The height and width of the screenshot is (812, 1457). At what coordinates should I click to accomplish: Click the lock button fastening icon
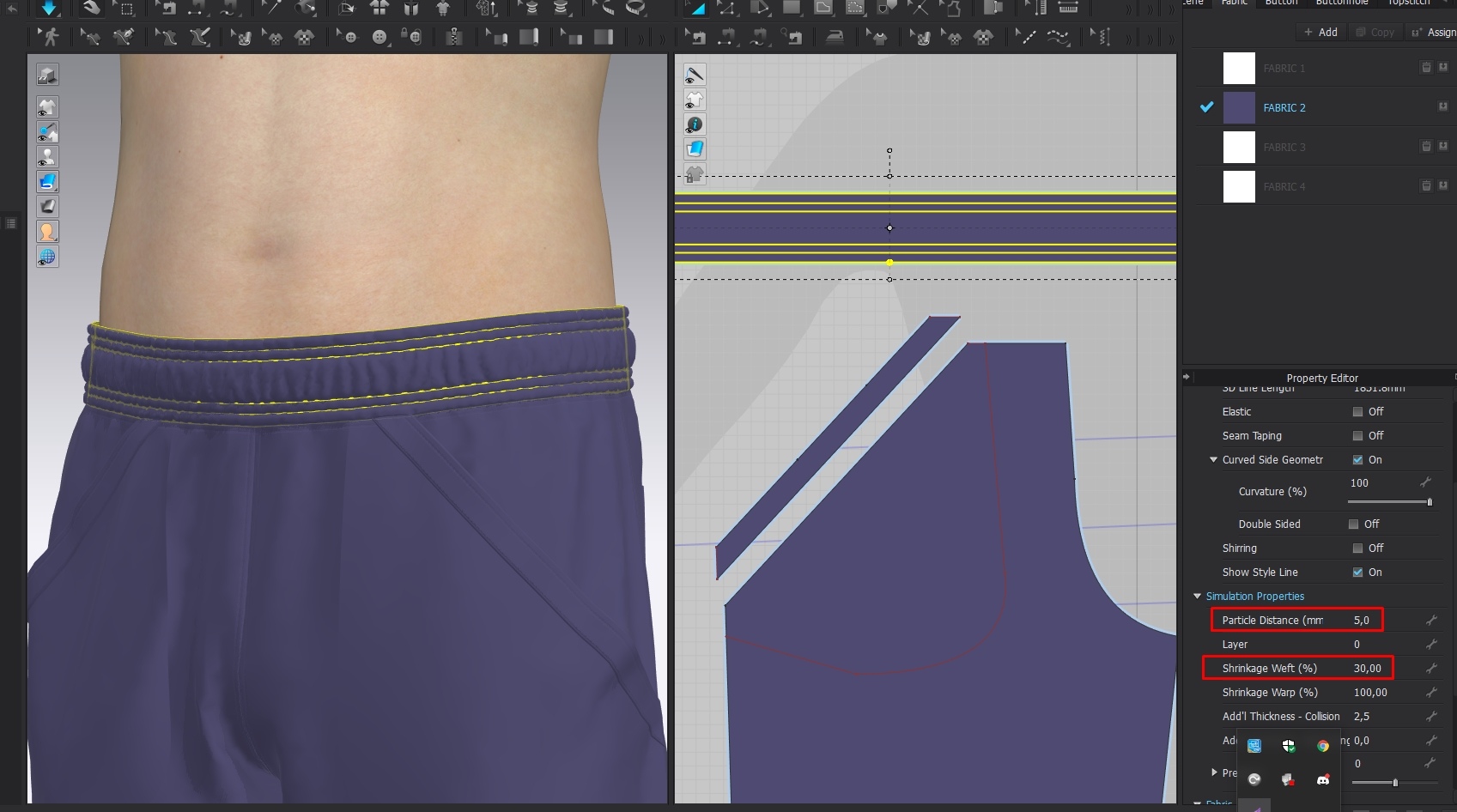[x=412, y=37]
